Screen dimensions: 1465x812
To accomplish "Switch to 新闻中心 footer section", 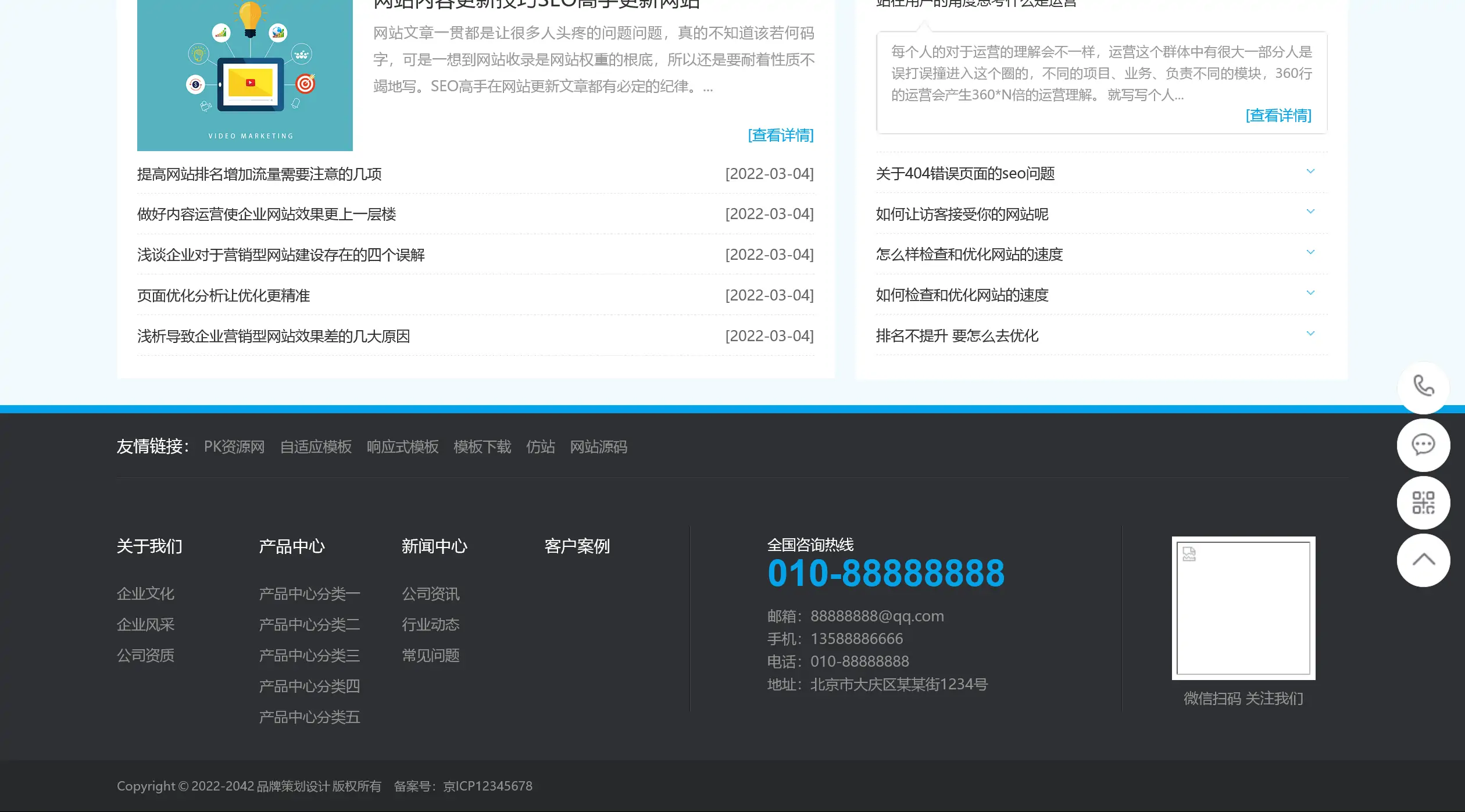I will (434, 546).
